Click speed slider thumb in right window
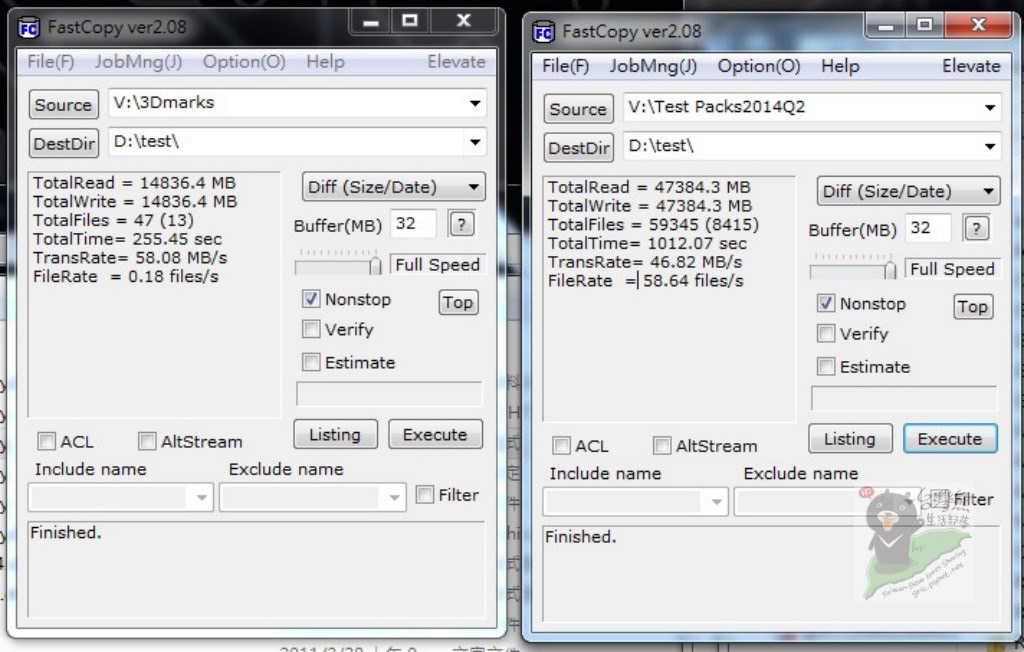Image resolution: width=1024 pixels, height=652 pixels. [890, 269]
